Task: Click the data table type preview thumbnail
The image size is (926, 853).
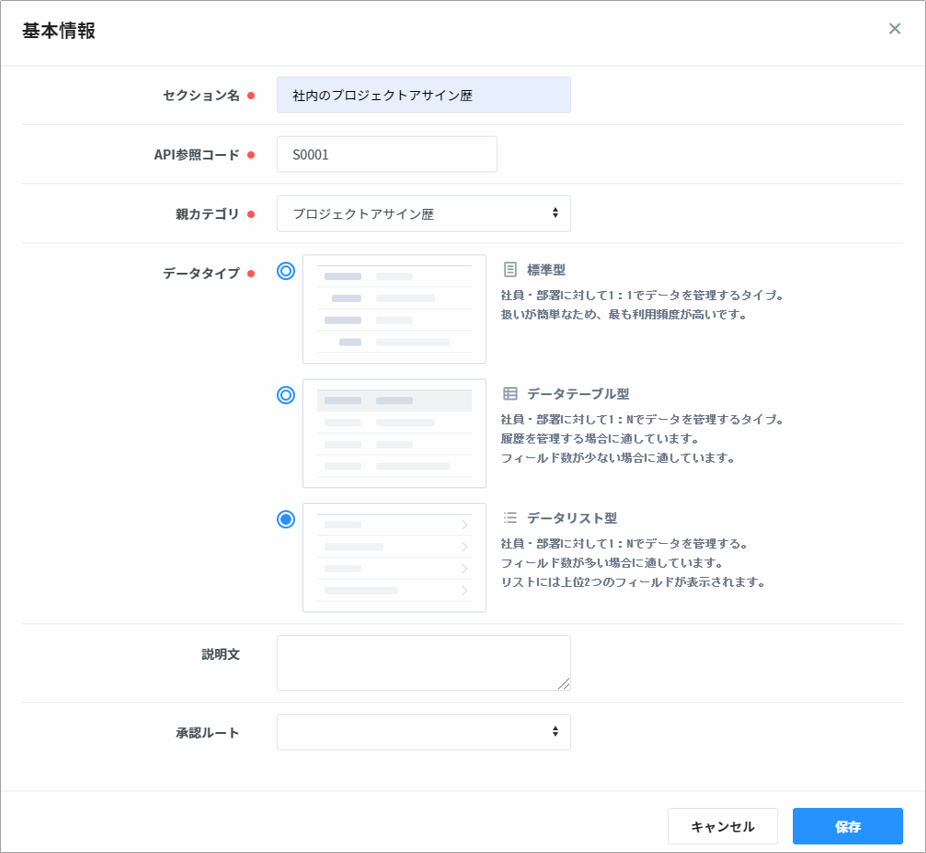Action: coord(394,433)
